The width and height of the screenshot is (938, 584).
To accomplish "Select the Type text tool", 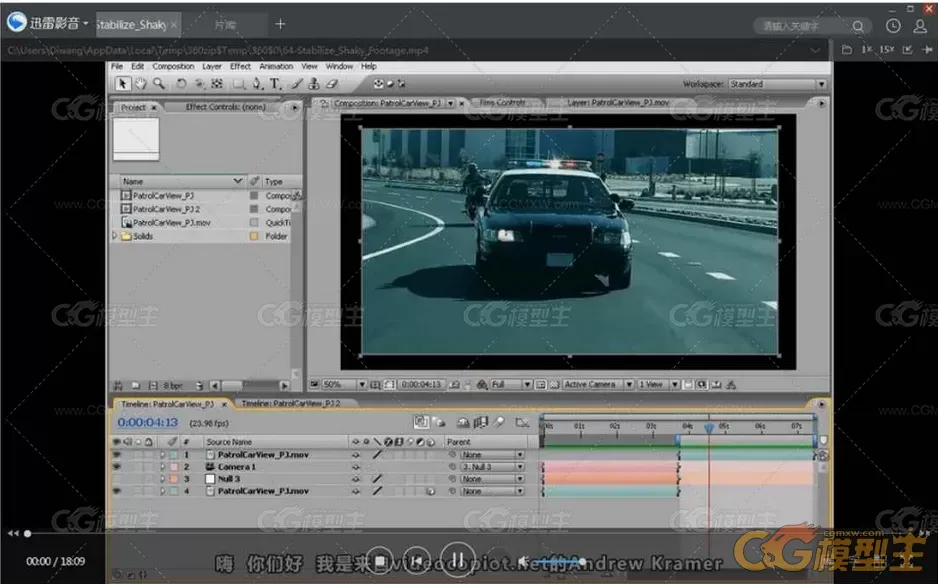I will click(275, 84).
